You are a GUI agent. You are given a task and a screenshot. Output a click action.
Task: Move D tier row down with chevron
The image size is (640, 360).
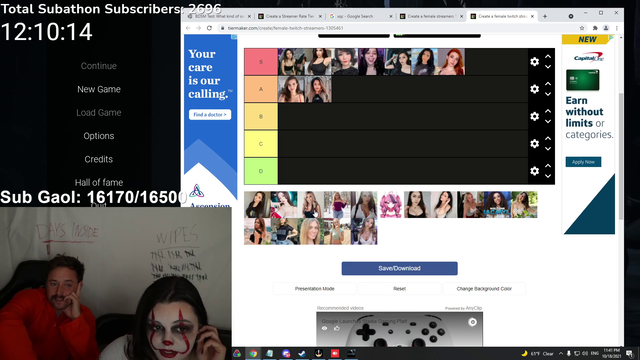pos(548,176)
